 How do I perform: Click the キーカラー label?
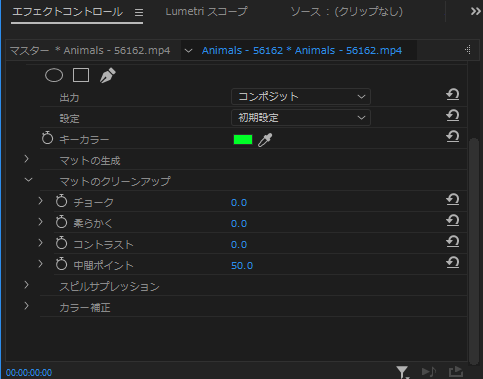[x=84, y=140]
